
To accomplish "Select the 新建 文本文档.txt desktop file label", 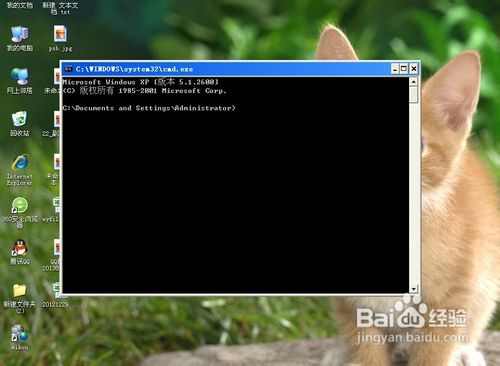I will coord(60,8).
